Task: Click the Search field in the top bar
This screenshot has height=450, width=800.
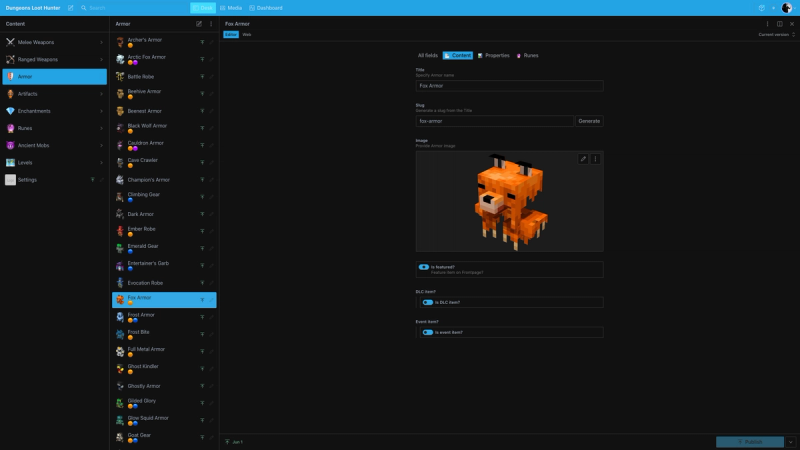Action: point(135,8)
